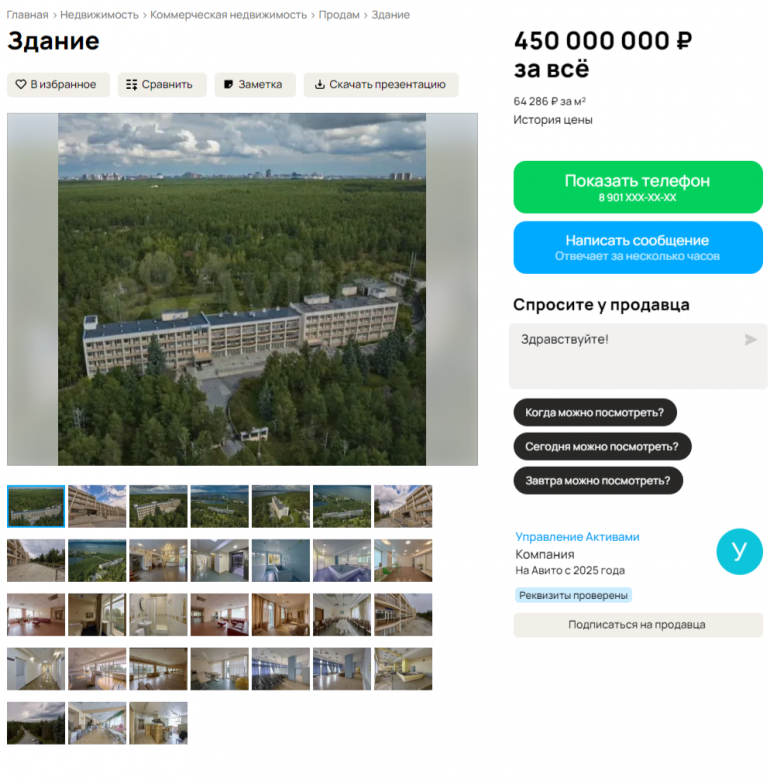Type field Здравствуйте! message input
This screenshot has width=770, height=784.
coord(638,356)
